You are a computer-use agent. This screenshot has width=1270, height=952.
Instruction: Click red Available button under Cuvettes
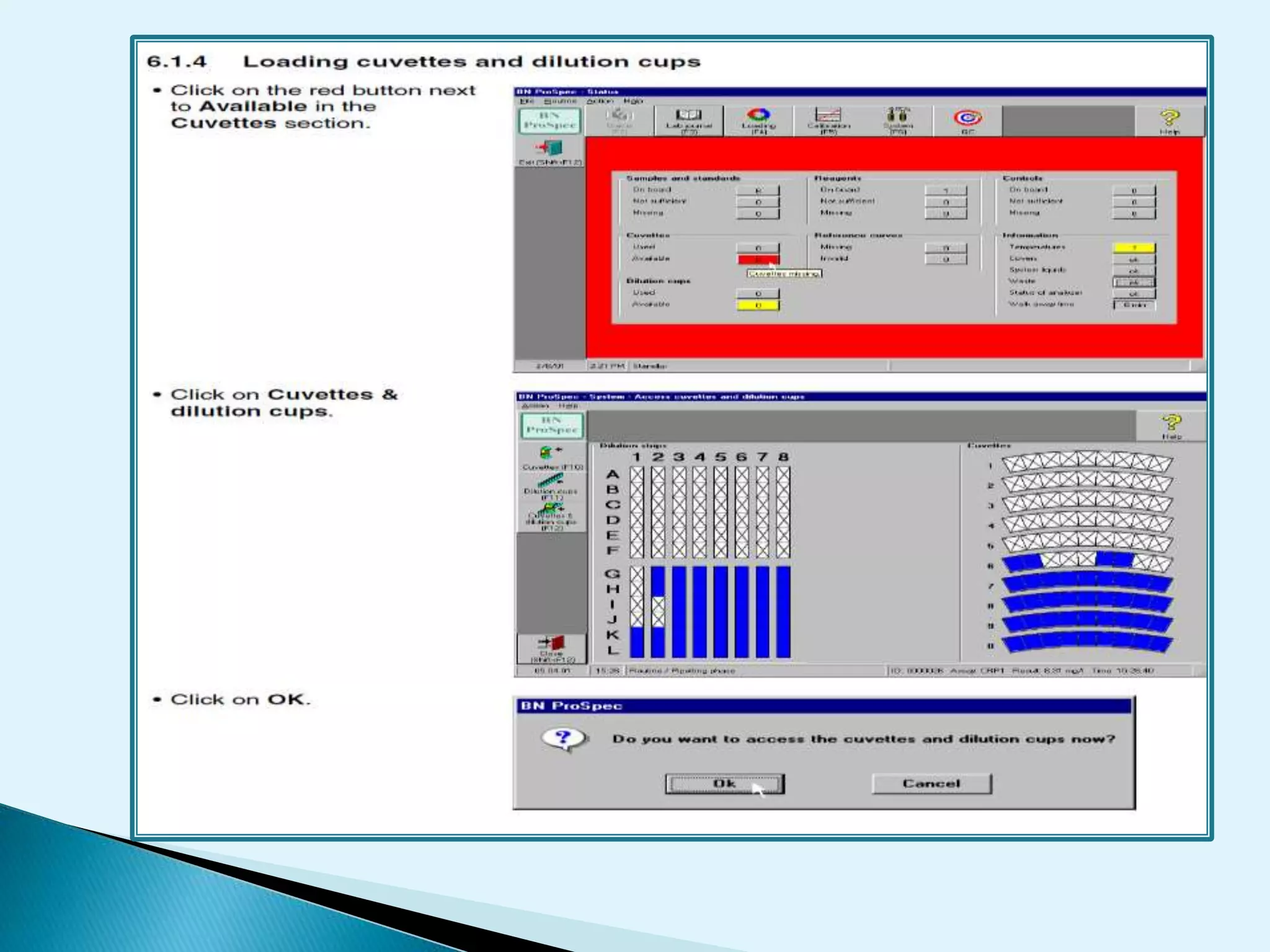click(x=757, y=259)
